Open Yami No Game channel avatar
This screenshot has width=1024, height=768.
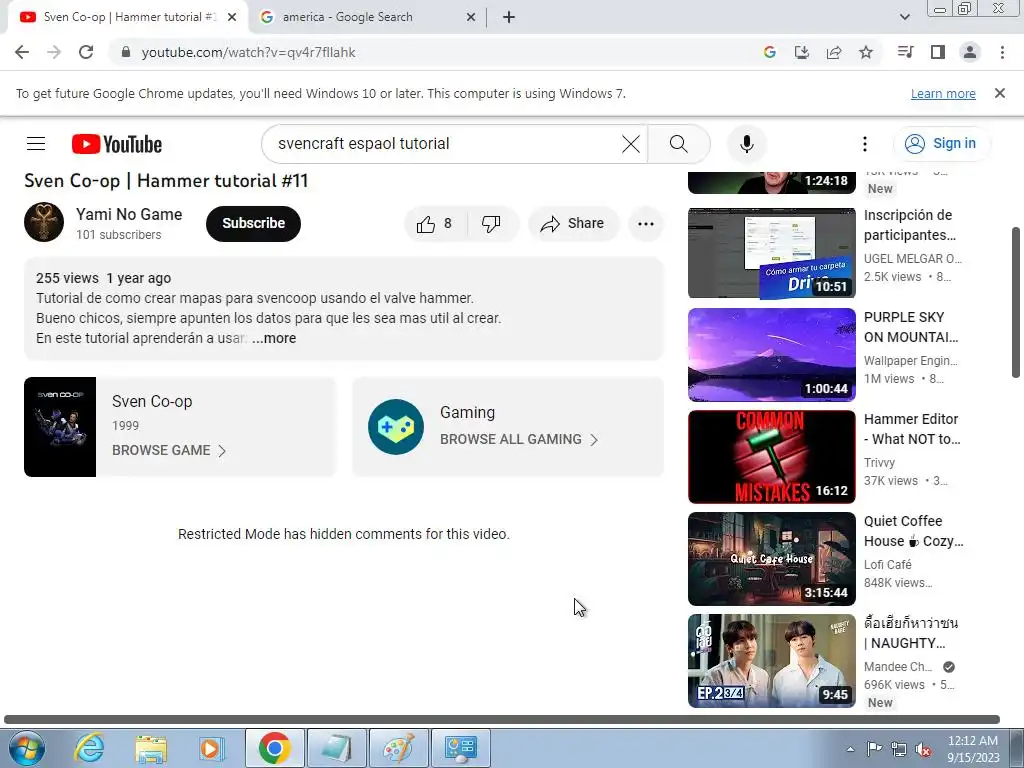44,222
